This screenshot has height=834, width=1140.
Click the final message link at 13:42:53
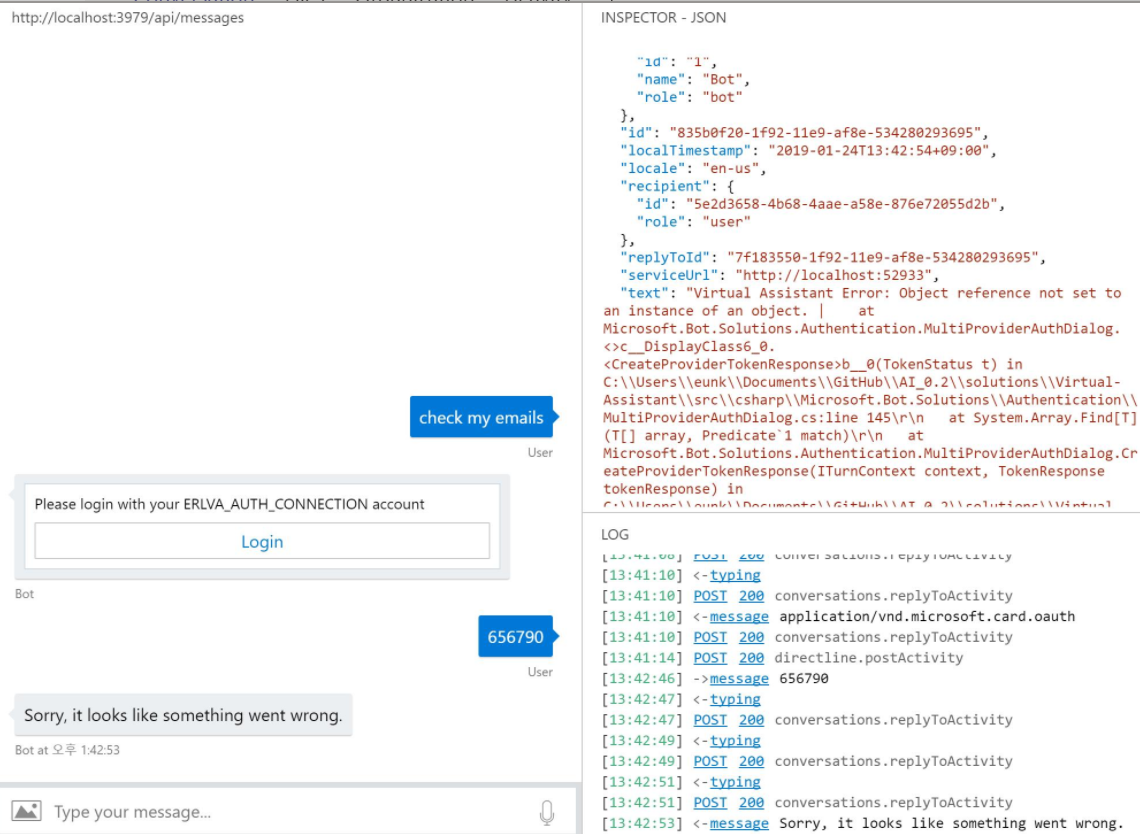pyautogui.click(x=739, y=822)
